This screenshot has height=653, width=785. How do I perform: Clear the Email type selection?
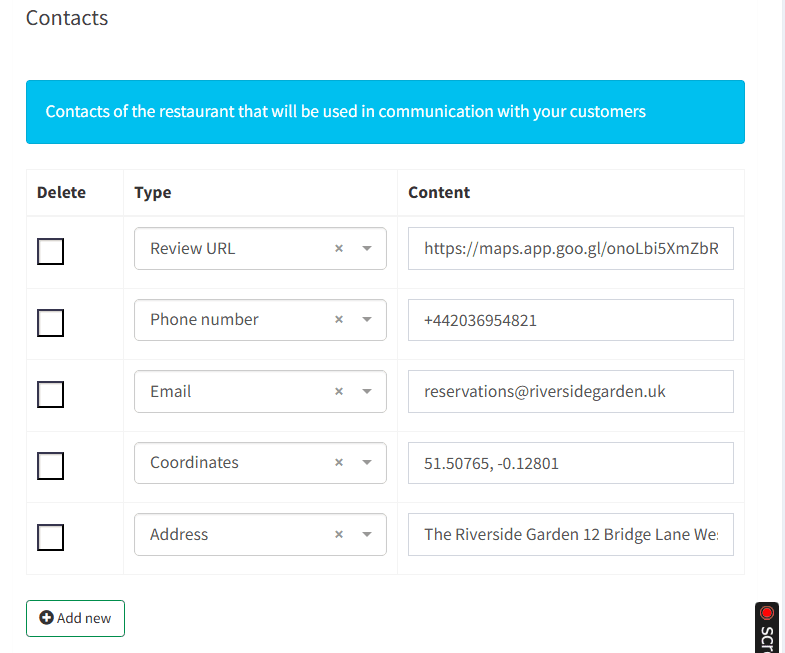tap(339, 392)
